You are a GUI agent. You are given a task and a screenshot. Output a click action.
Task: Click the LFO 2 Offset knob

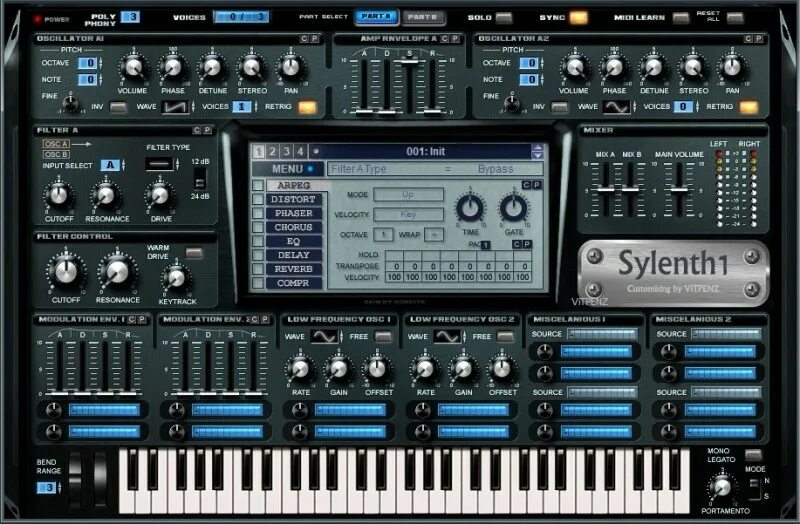(x=502, y=369)
